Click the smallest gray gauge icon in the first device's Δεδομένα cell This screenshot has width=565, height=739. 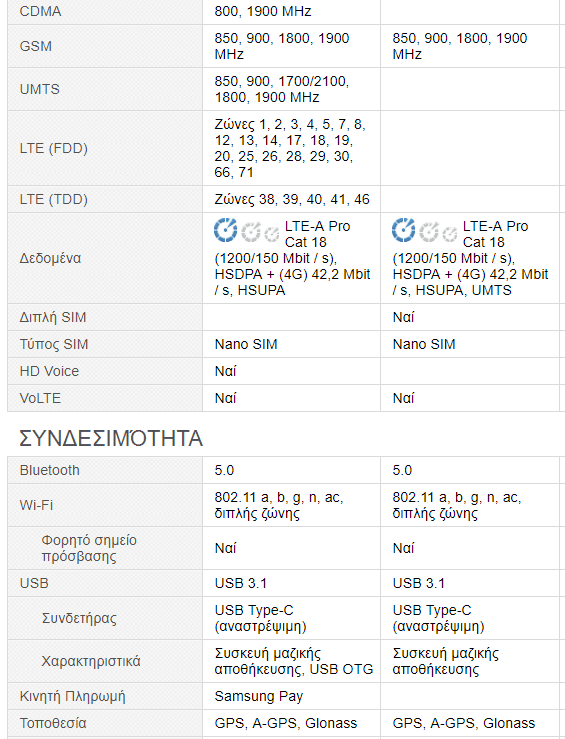coord(271,233)
